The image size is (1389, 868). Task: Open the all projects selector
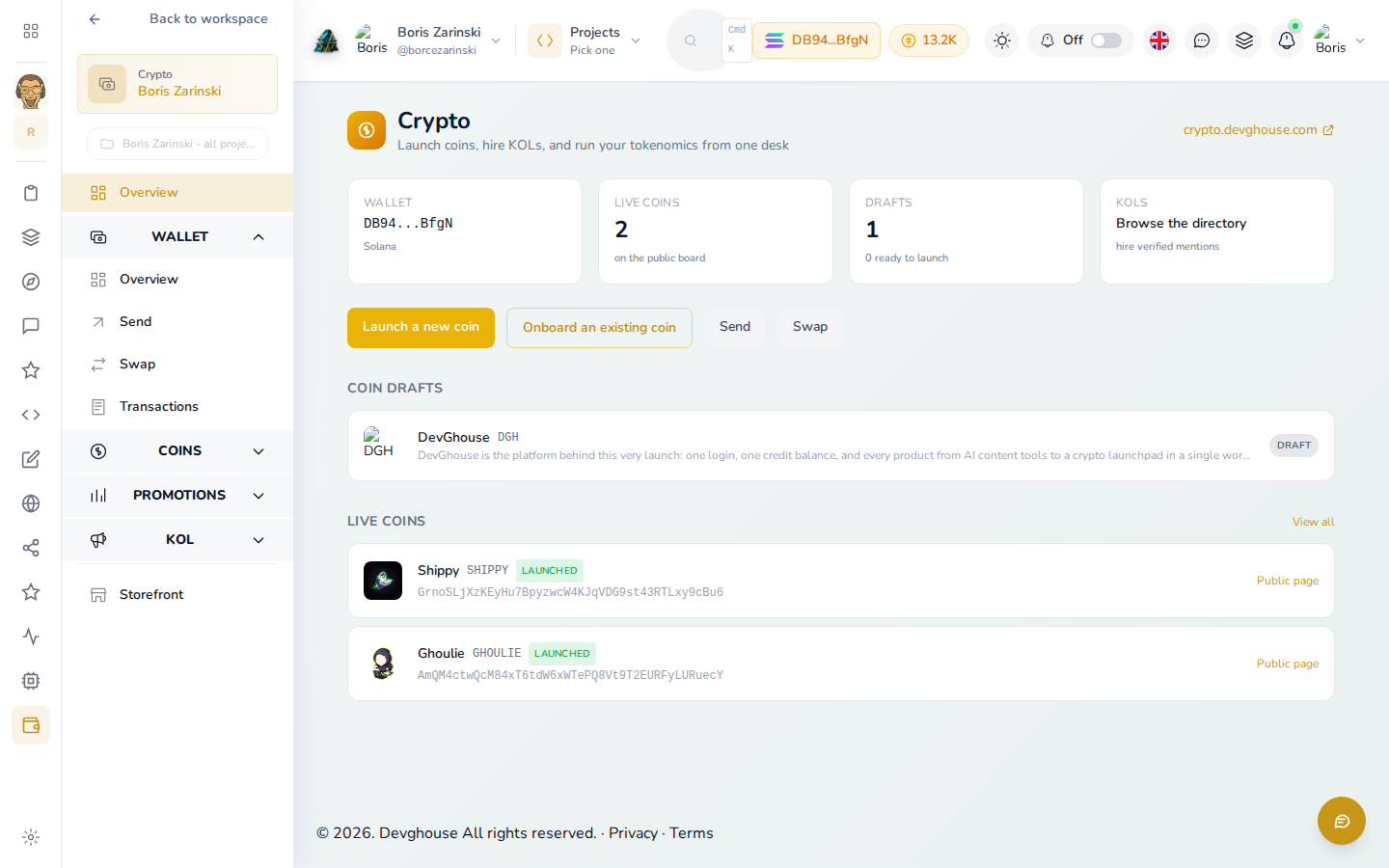[177, 144]
